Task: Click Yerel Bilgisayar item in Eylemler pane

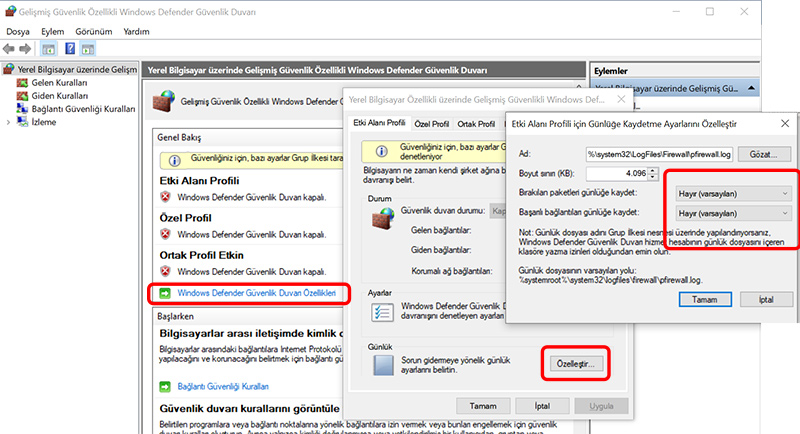Action: click(x=674, y=88)
